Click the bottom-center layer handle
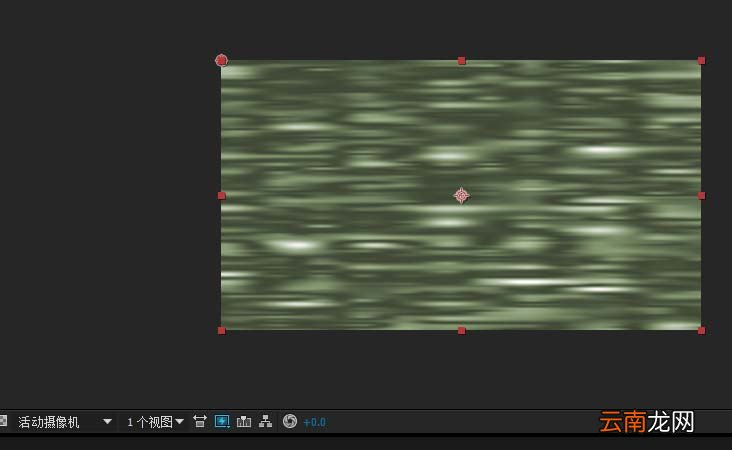Viewport: 732px width, 450px height. coord(462,330)
